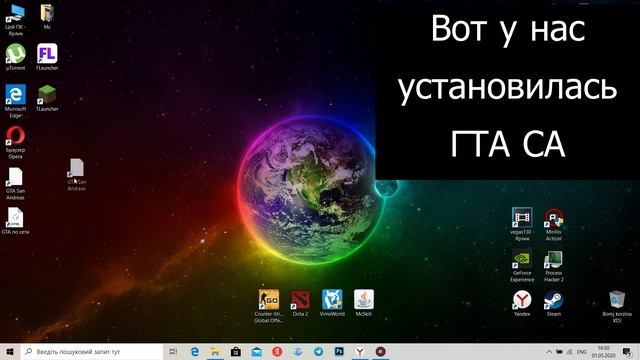Switch the ENG input language indicator
640x360 pixels.
point(582,351)
